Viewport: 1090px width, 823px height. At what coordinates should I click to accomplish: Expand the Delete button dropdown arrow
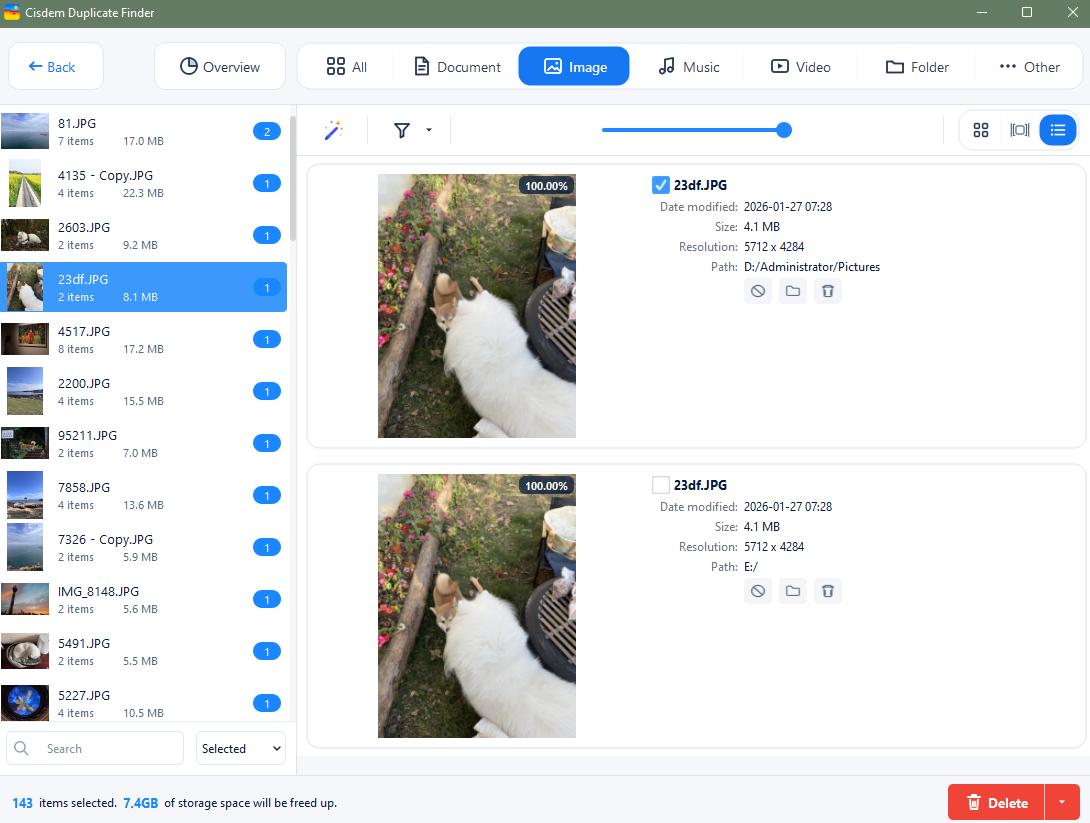[x=1061, y=802]
